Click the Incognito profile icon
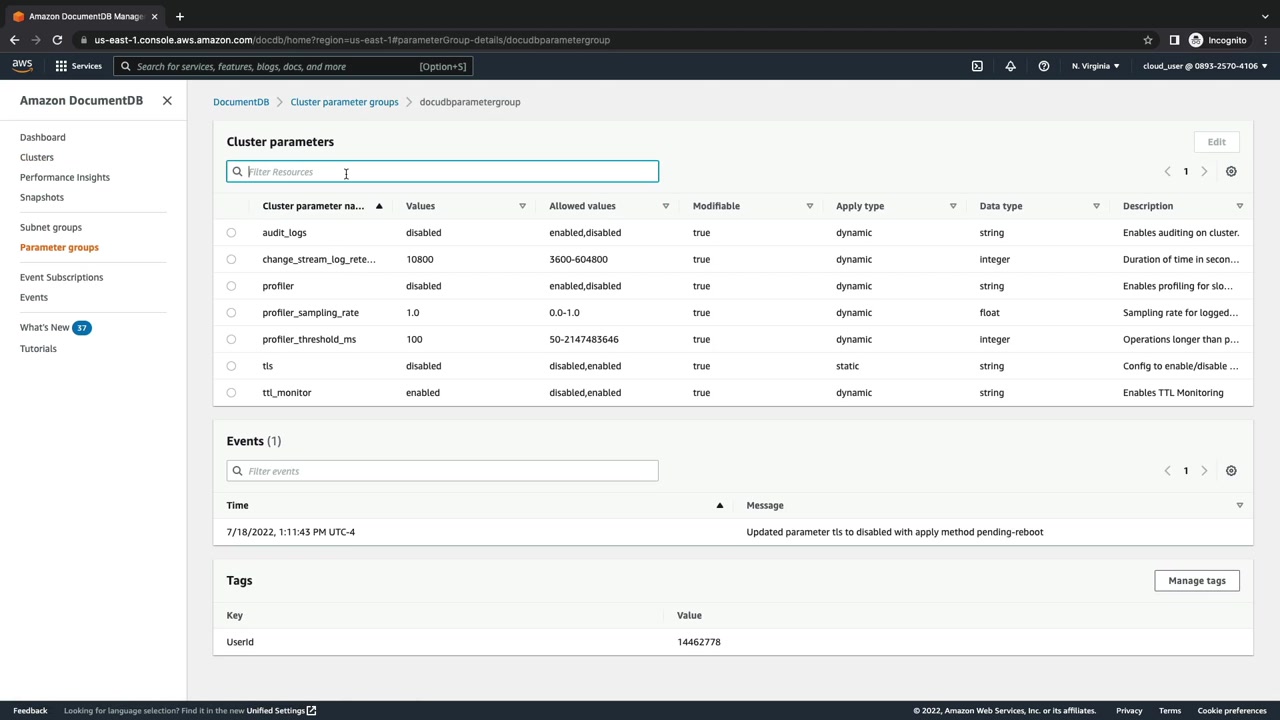Image resolution: width=1280 pixels, height=720 pixels. [1196, 40]
